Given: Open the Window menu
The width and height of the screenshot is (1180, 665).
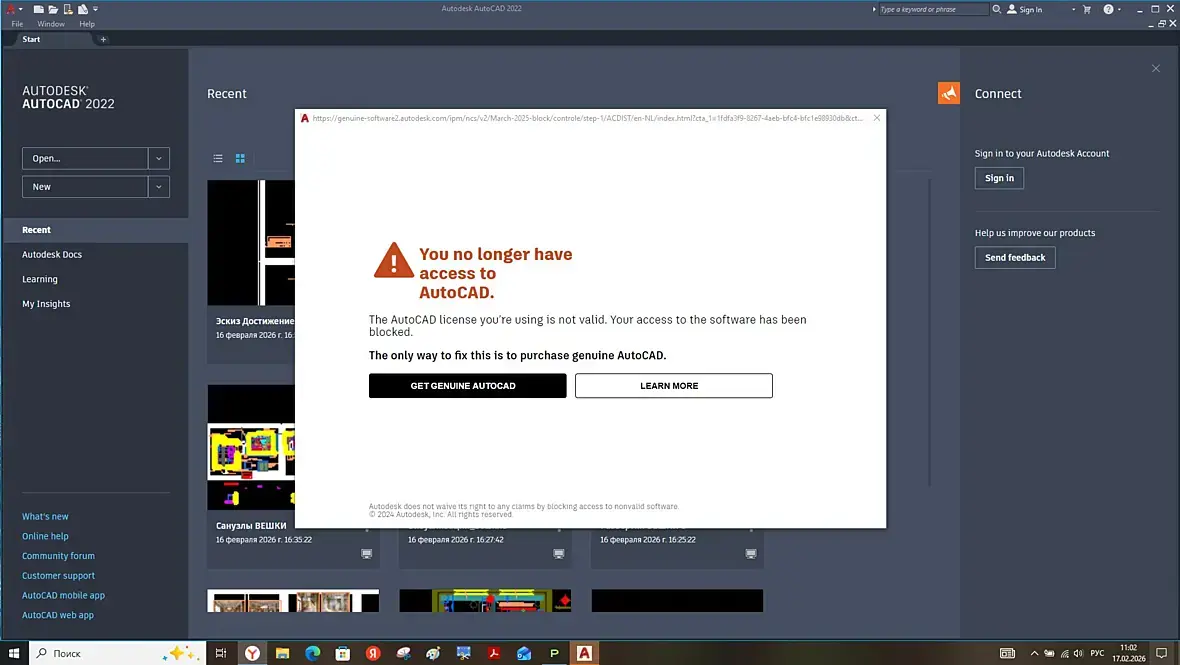Looking at the screenshot, I should [x=51, y=24].
